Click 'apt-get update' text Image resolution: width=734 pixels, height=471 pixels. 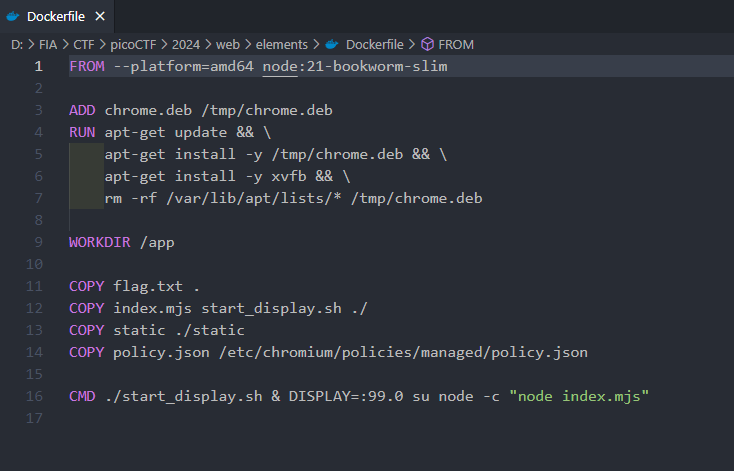(166, 132)
